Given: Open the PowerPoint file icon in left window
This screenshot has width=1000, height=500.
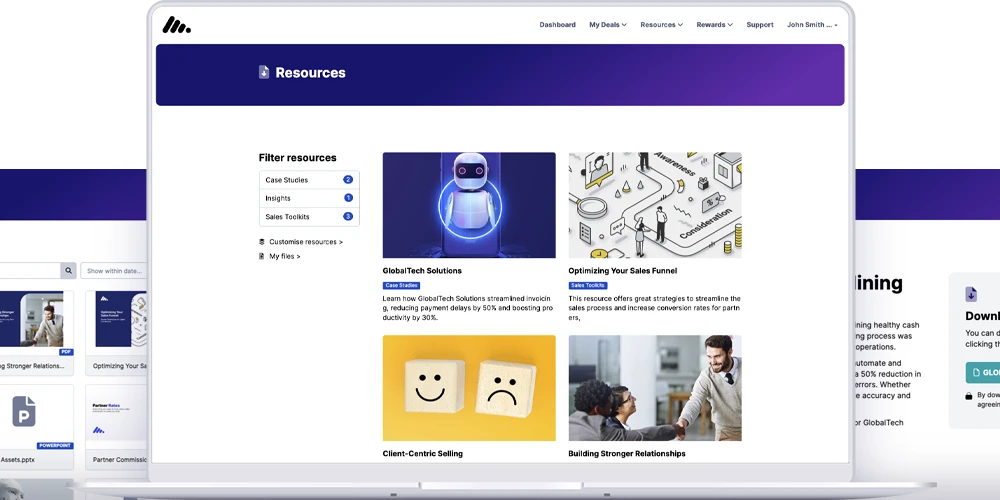Looking at the screenshot, I should coord(24,411).
